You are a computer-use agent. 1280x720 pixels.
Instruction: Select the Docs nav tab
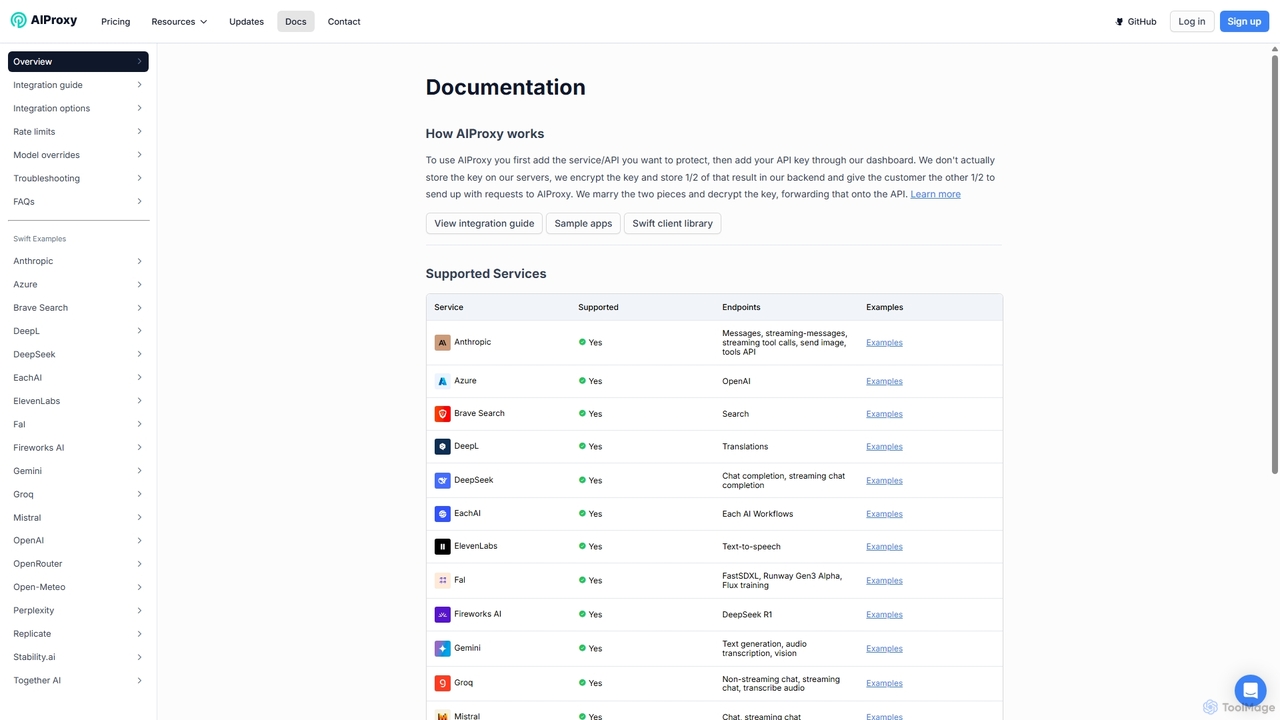click(x=295, y=21)
